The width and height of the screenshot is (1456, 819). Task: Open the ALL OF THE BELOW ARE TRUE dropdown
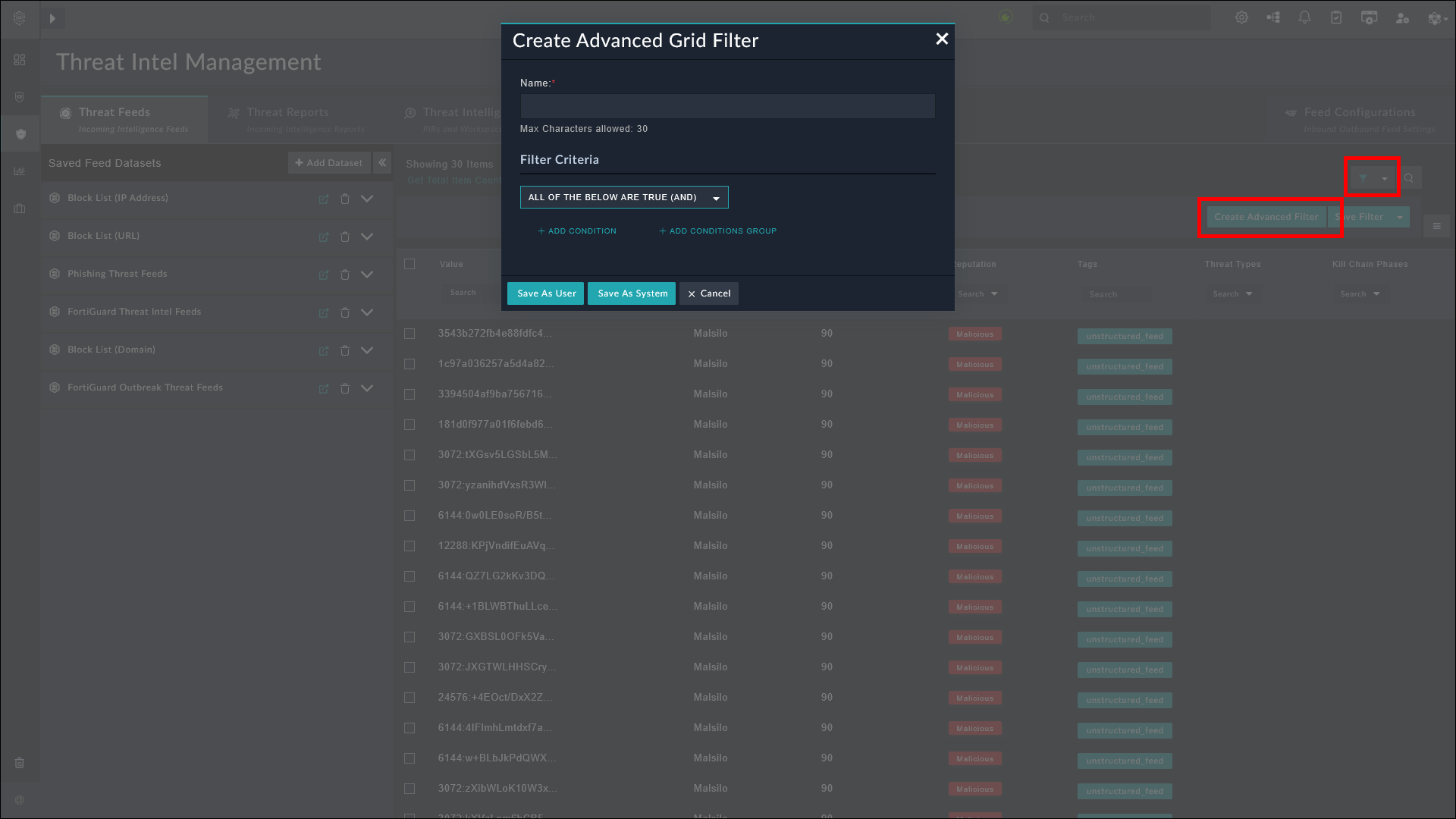[x=623, y=197]
